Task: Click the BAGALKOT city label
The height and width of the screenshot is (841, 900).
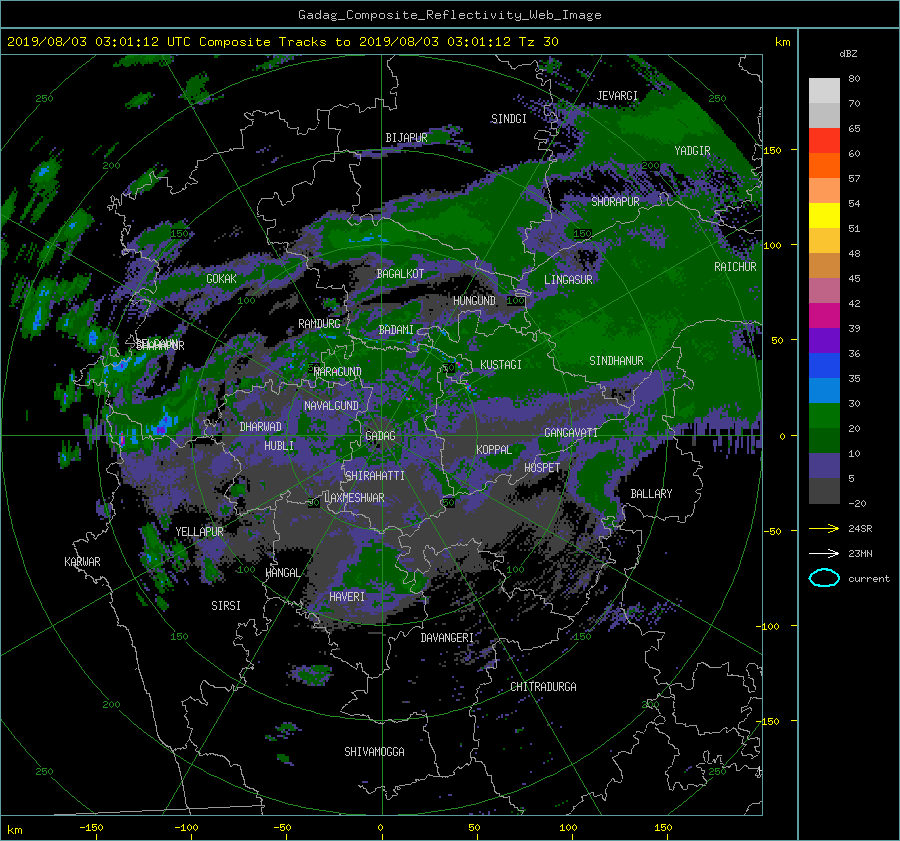Action: pos(400,274)
